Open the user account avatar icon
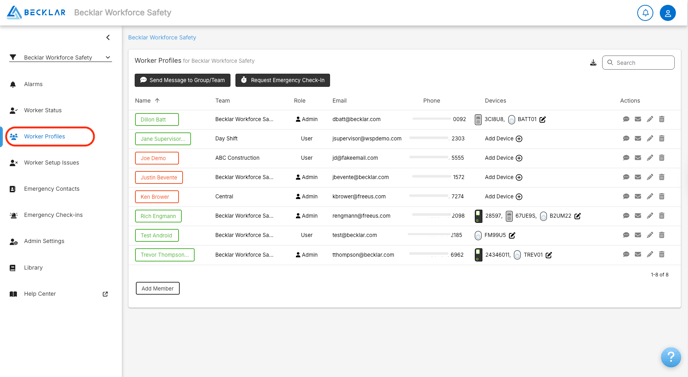688x377 pixels. point(668,13)
